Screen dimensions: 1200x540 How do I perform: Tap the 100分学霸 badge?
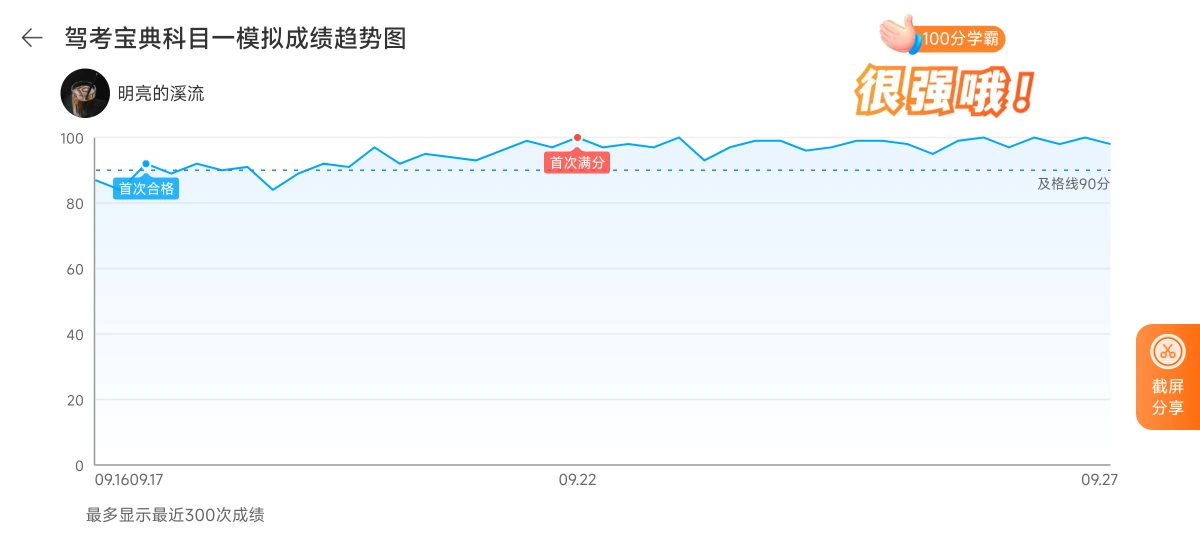pyautogui.click(x=960, y=39)
